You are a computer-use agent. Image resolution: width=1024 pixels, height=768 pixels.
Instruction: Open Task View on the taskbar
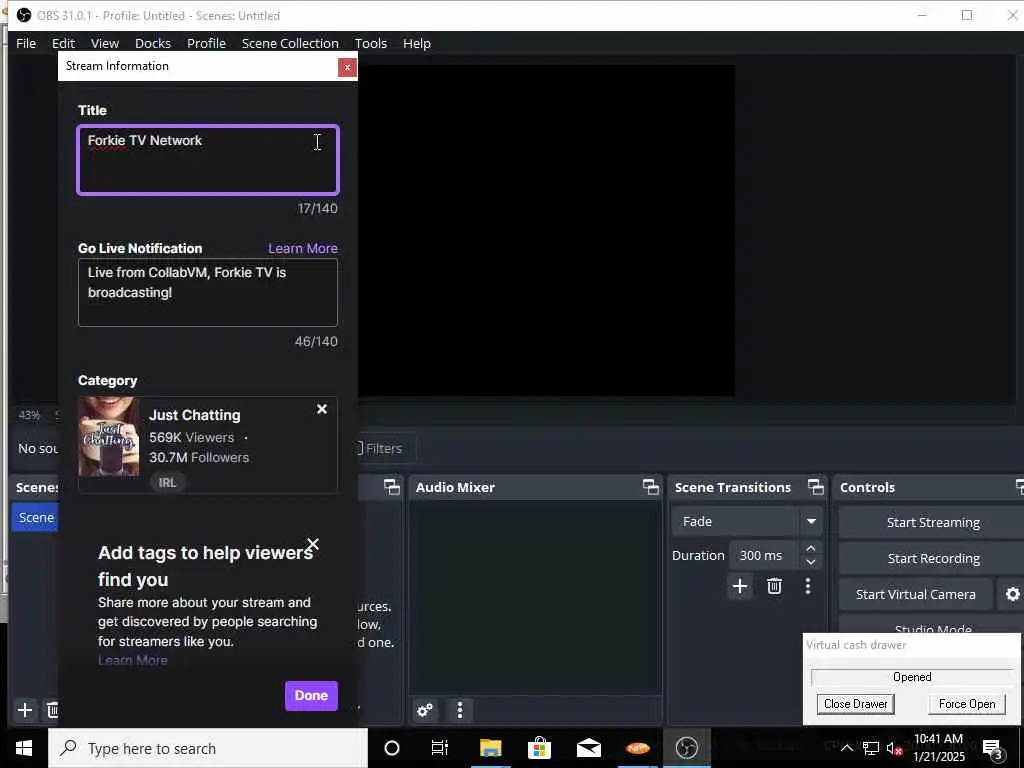pos(440,748)
